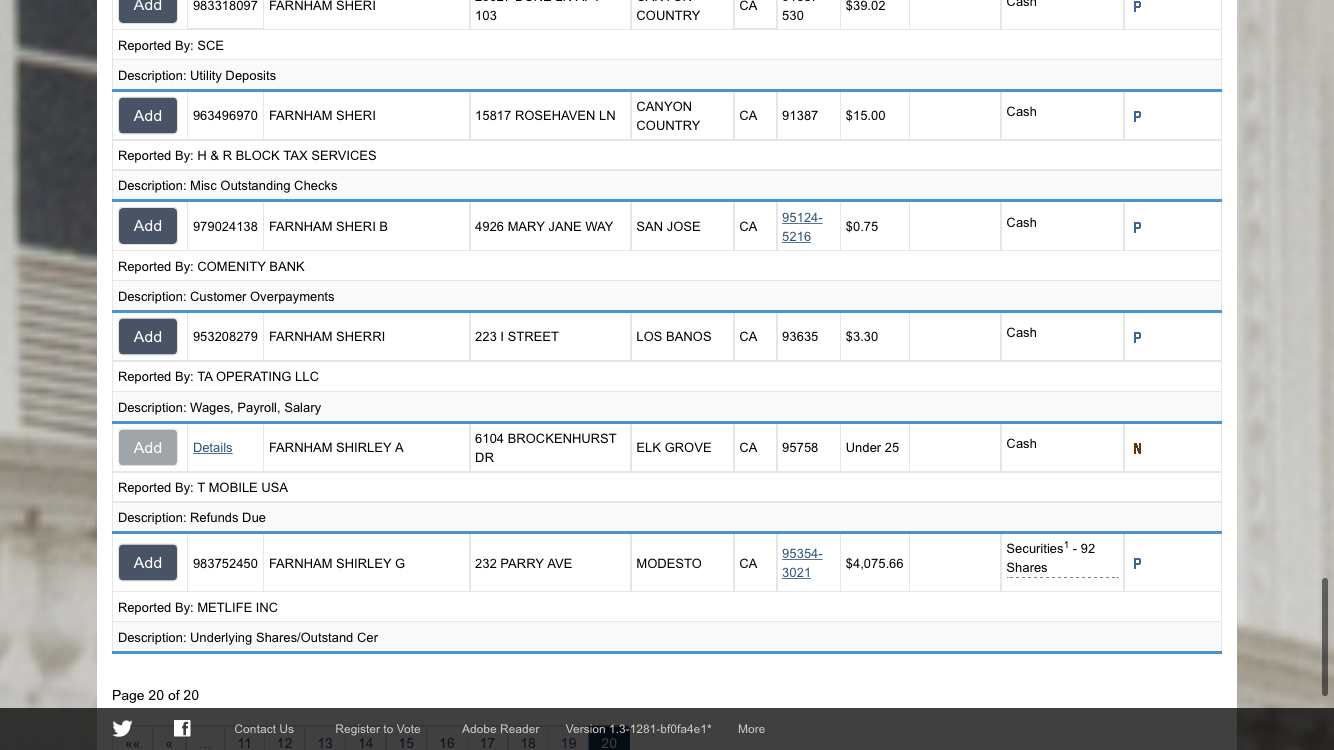Click Reported By: METLIFE INC text
The width and height of the screenshot is (1334, 750).
198,608
